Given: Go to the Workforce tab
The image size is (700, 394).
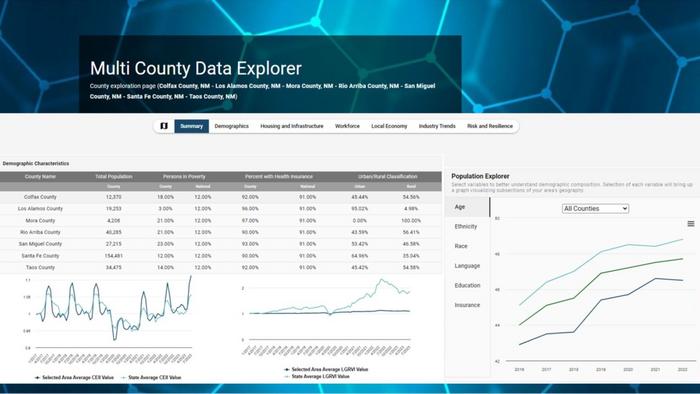Looking at the screenshot, I should (347, 126).
